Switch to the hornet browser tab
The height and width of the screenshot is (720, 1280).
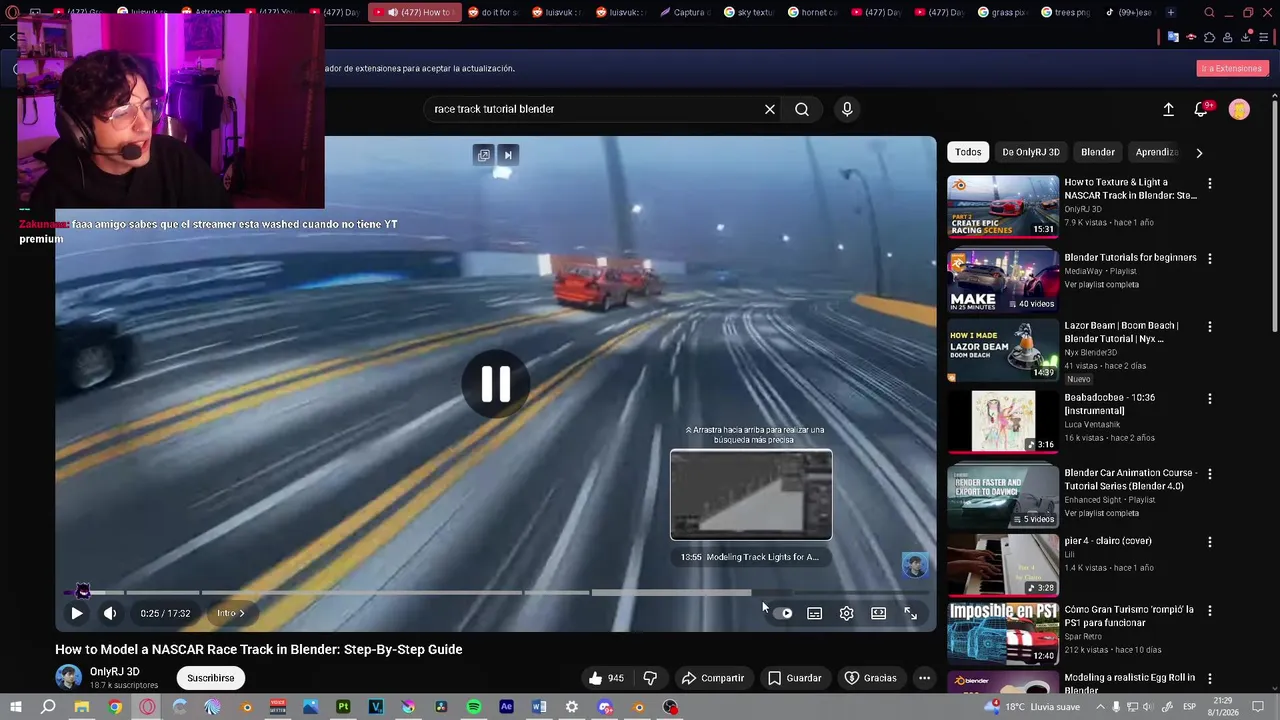[813, 12]
